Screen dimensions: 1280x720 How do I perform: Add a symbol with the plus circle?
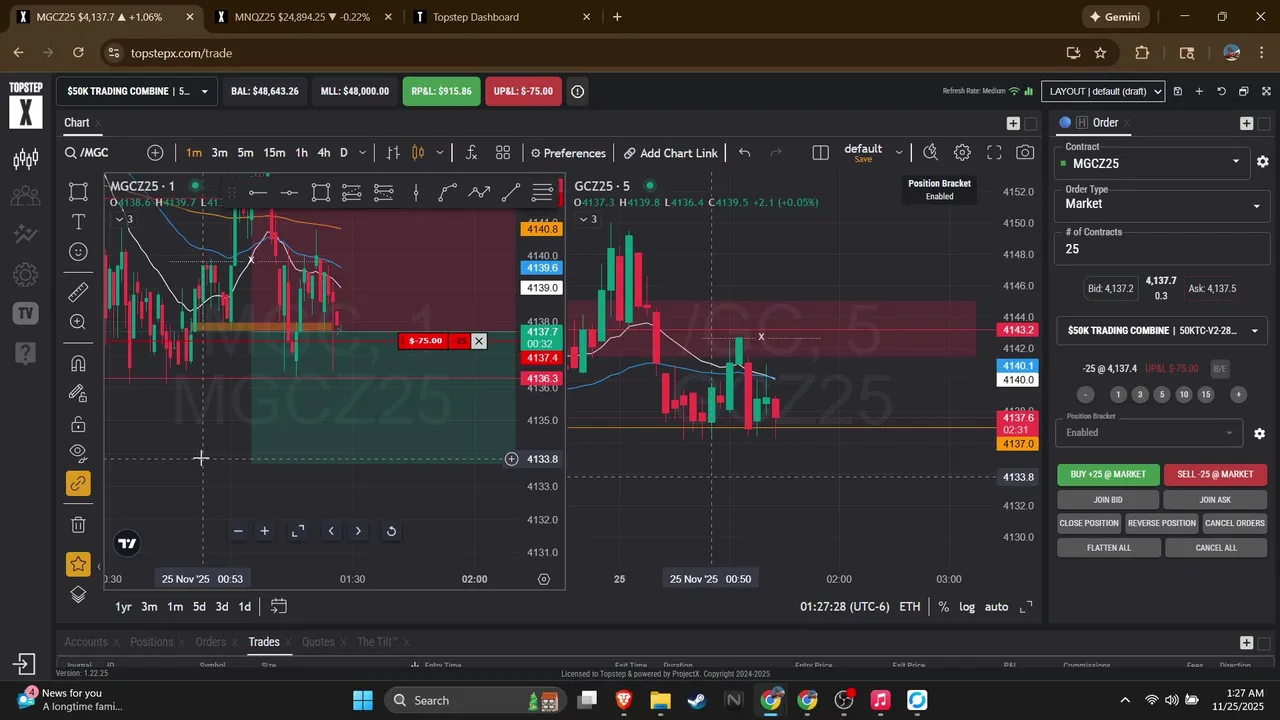tap(155, 153)
